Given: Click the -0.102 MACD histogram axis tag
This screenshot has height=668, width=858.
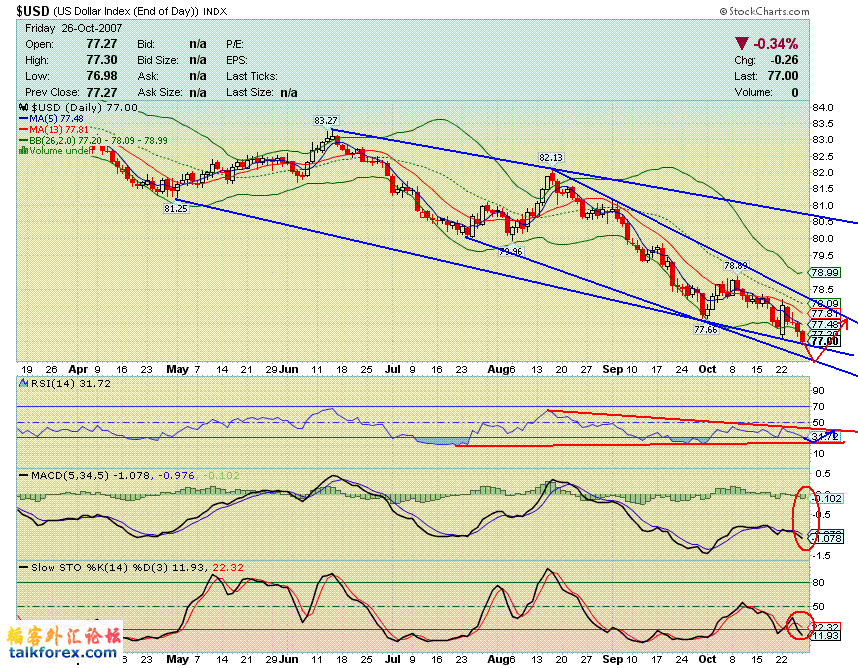Looking at the screenshot, I should [x=827, y=498].
